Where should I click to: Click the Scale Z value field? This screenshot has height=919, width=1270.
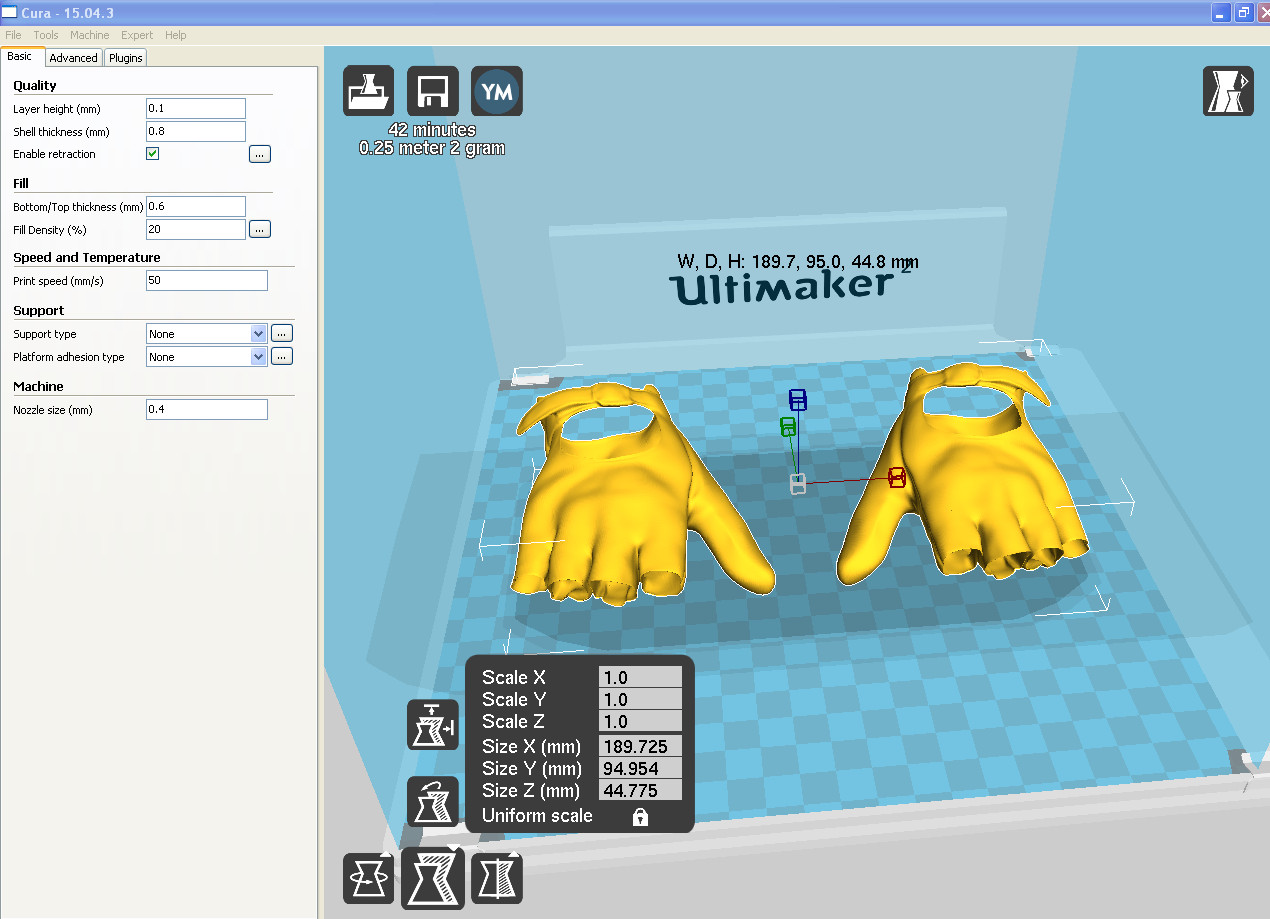[640, 721]
